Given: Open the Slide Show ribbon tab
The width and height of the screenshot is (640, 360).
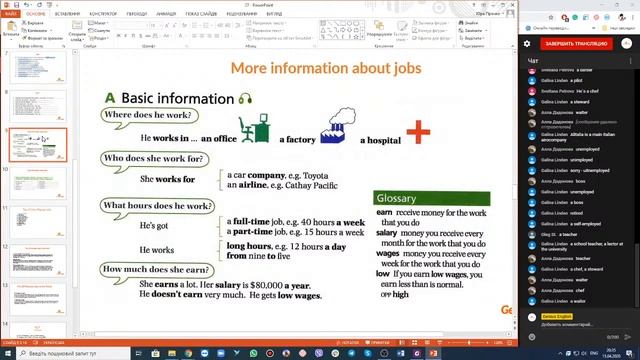Looking at the screenshot, I should point(201,14).
